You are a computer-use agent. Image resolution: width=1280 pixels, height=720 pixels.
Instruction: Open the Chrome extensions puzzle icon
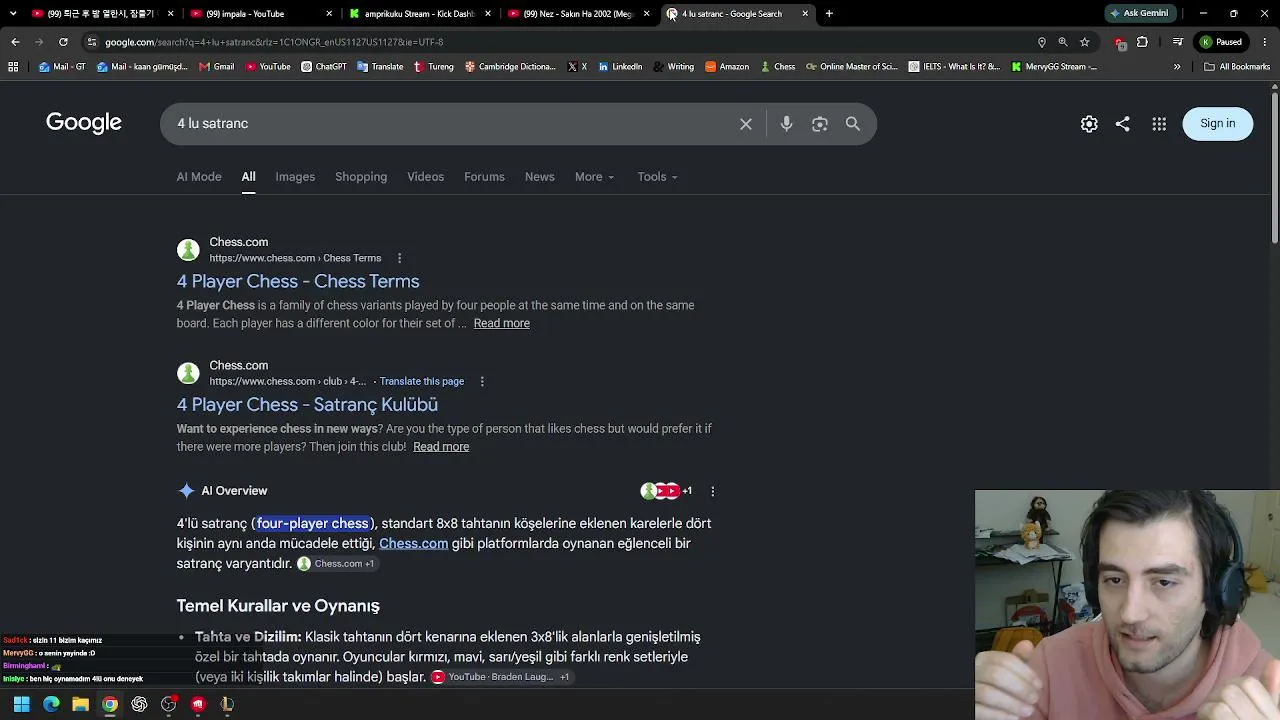[1143, 42]
